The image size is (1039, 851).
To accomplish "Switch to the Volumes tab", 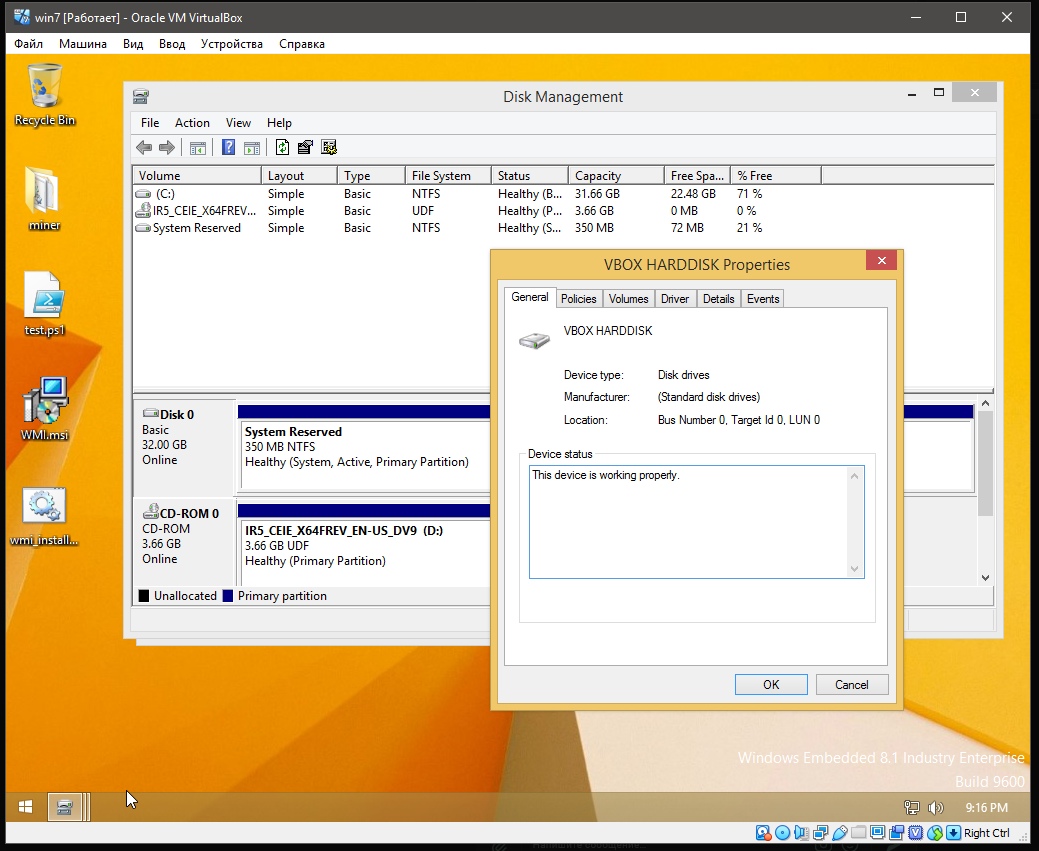I will [x=628, y=299].
